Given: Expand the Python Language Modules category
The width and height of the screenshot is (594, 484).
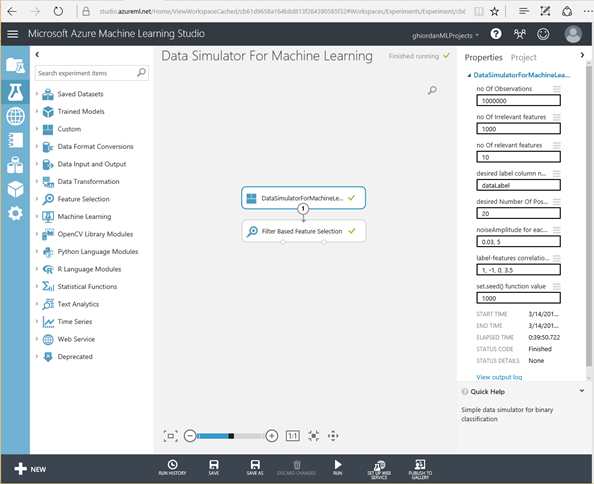Looking at the screenshot, I should click(x=37, y=251).
